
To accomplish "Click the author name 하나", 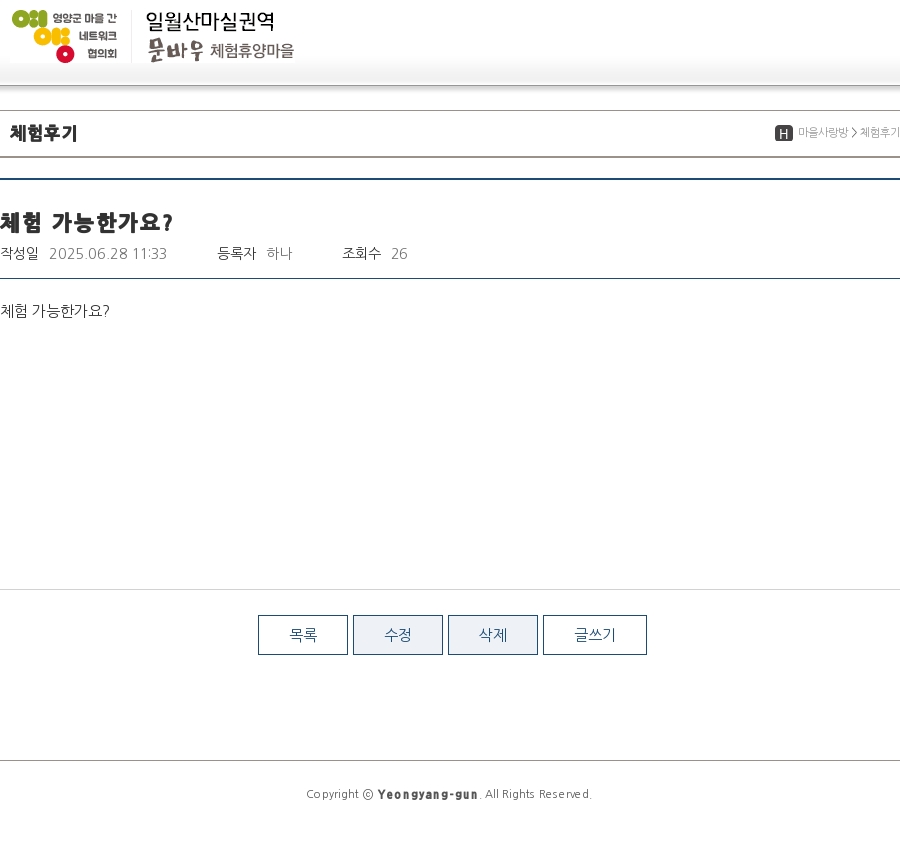I will pyautogui.click(x=279, y=254).
